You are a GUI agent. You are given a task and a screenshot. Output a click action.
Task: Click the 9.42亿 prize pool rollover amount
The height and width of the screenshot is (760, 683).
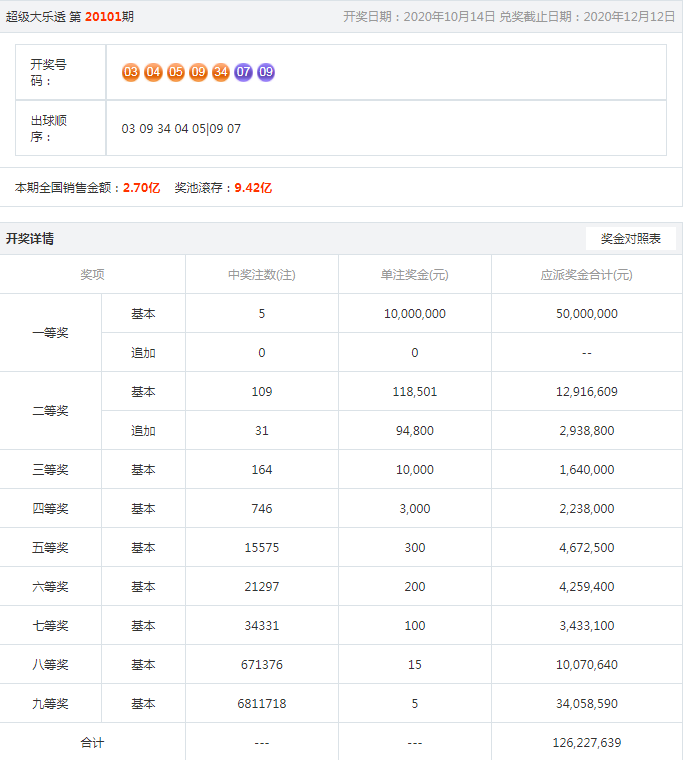tap(253, 188)
